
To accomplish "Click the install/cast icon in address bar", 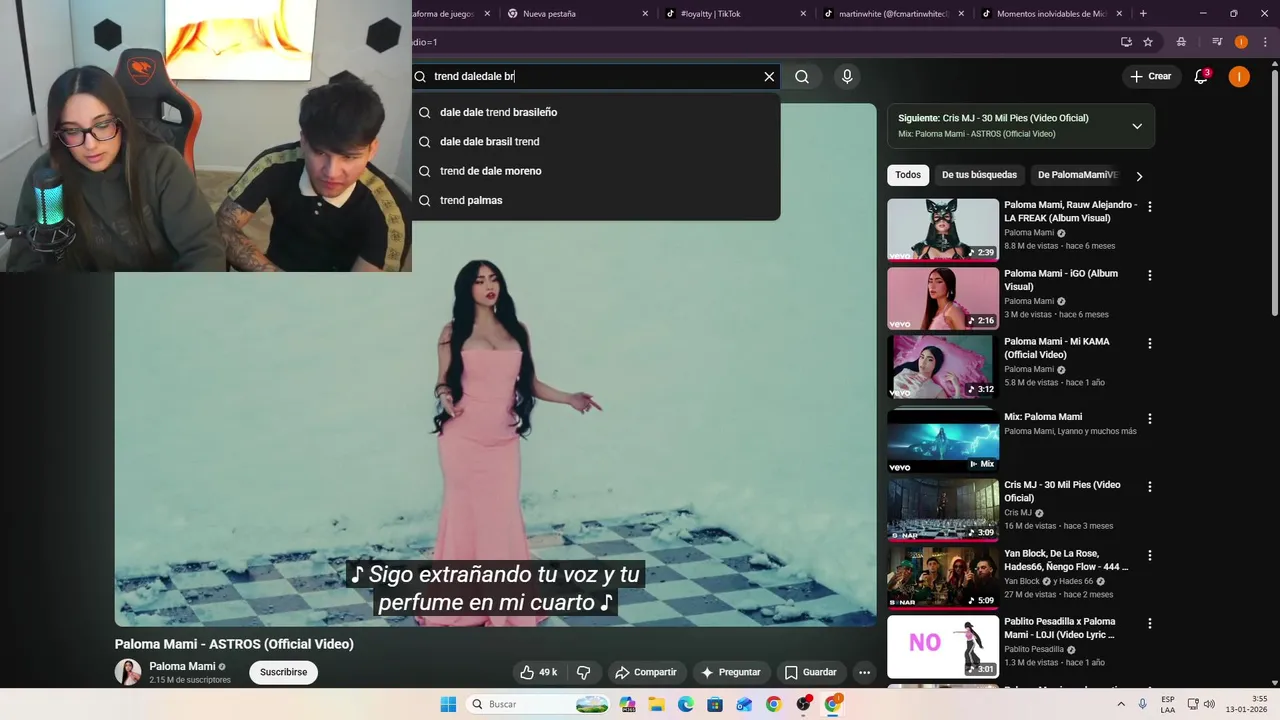I will point(1126,42).
